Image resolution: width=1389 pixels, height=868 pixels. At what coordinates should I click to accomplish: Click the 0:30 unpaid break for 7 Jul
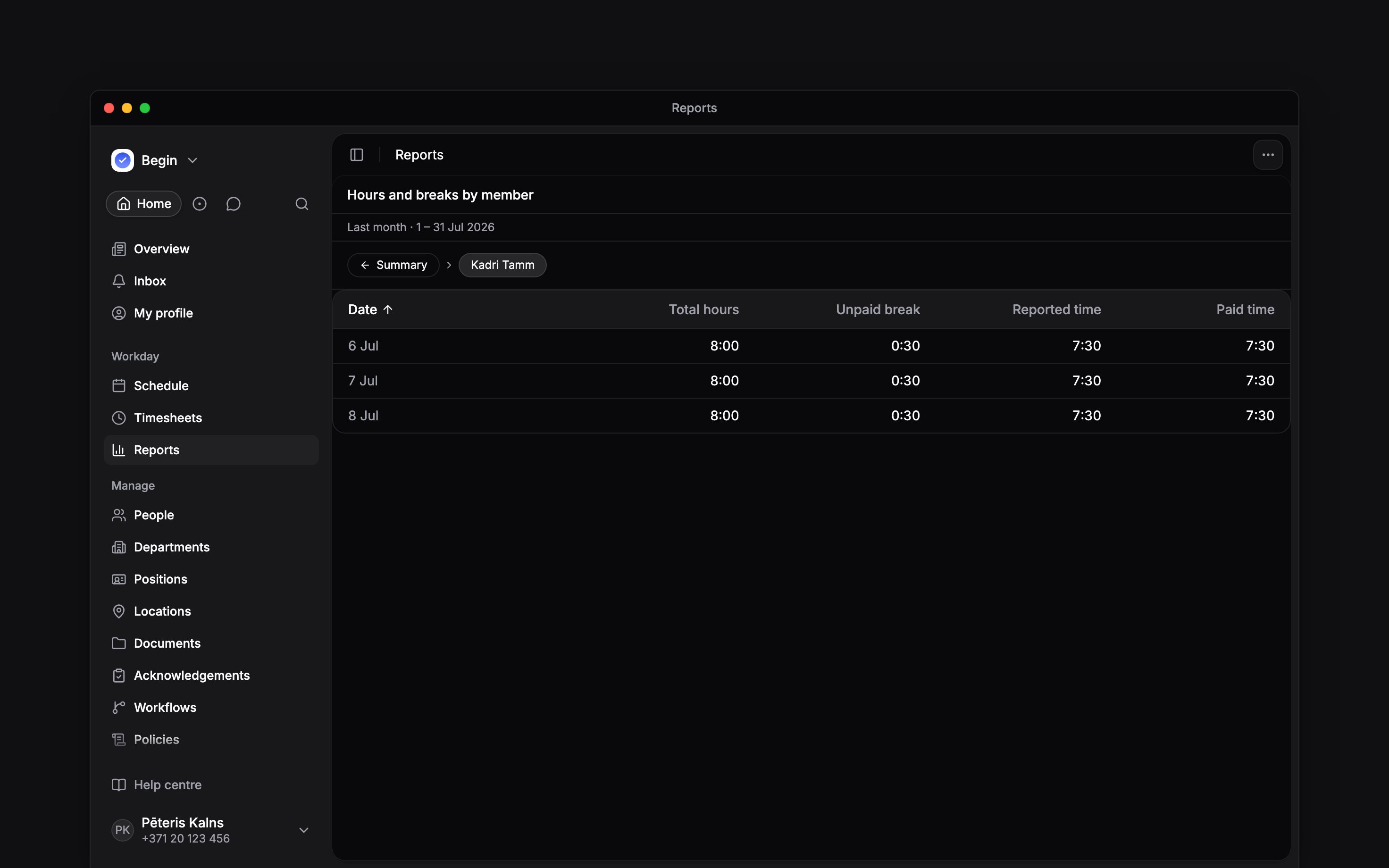tap(905, 381)
